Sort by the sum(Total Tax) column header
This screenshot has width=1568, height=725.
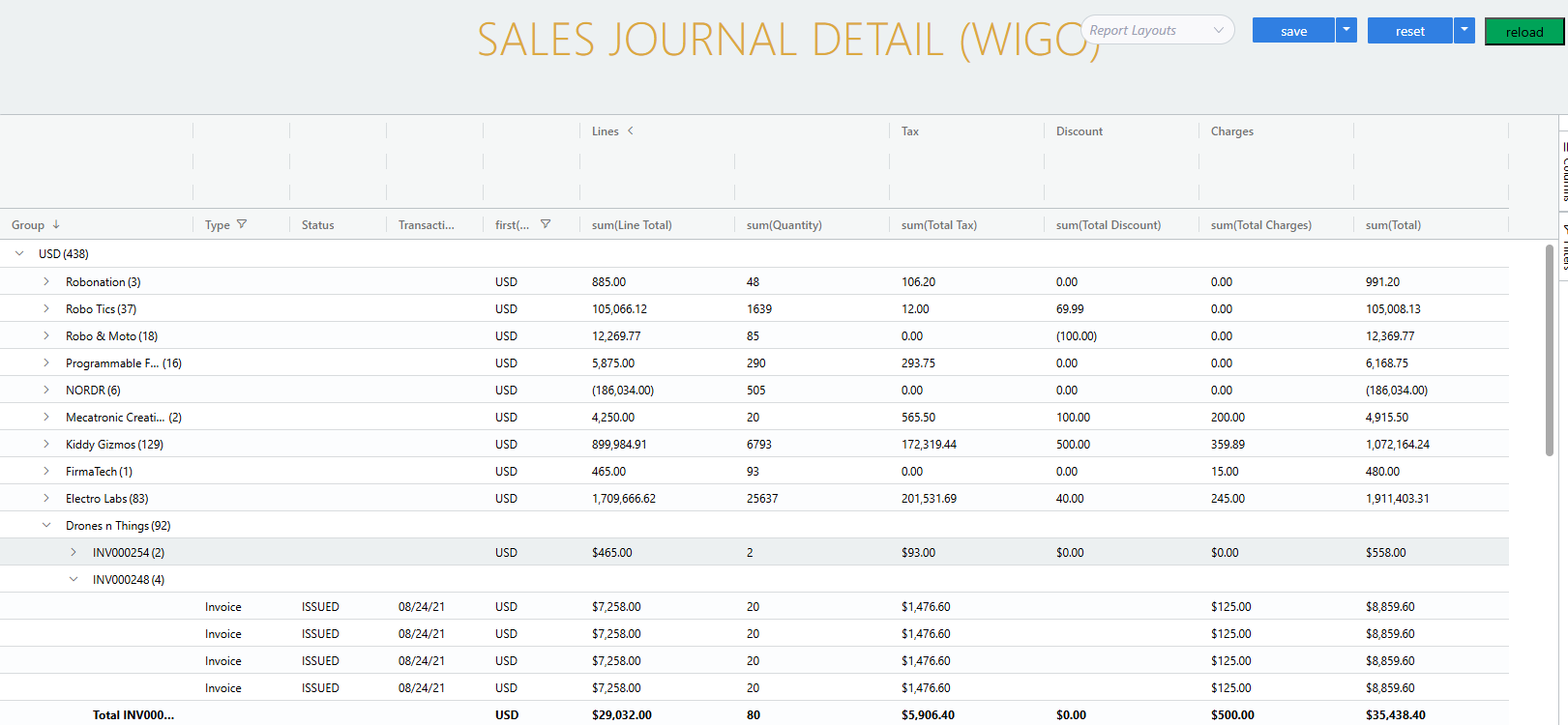(x=939, y=225)
